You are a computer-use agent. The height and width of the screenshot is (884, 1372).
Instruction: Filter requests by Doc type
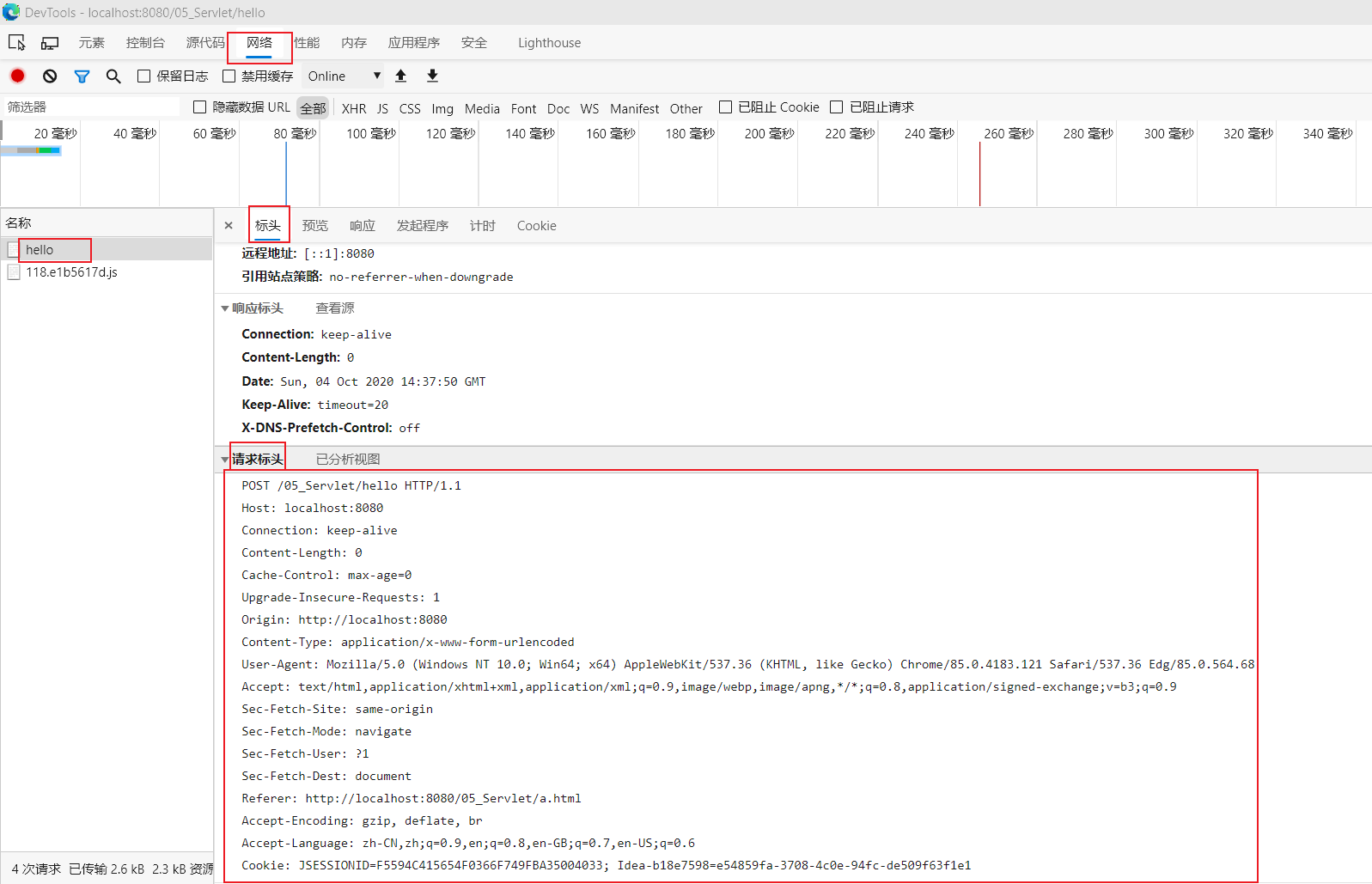click(x=558, y=108)
